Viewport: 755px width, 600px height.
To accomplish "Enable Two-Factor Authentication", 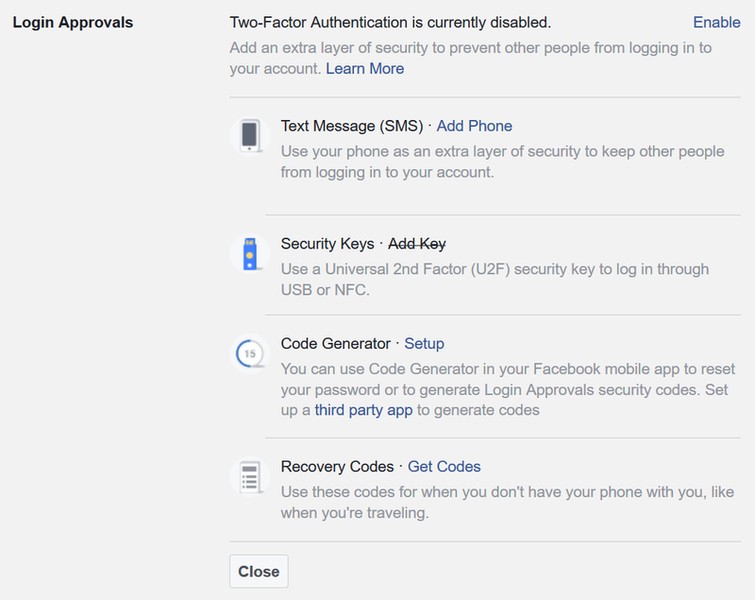I will (x=717, y=22).
